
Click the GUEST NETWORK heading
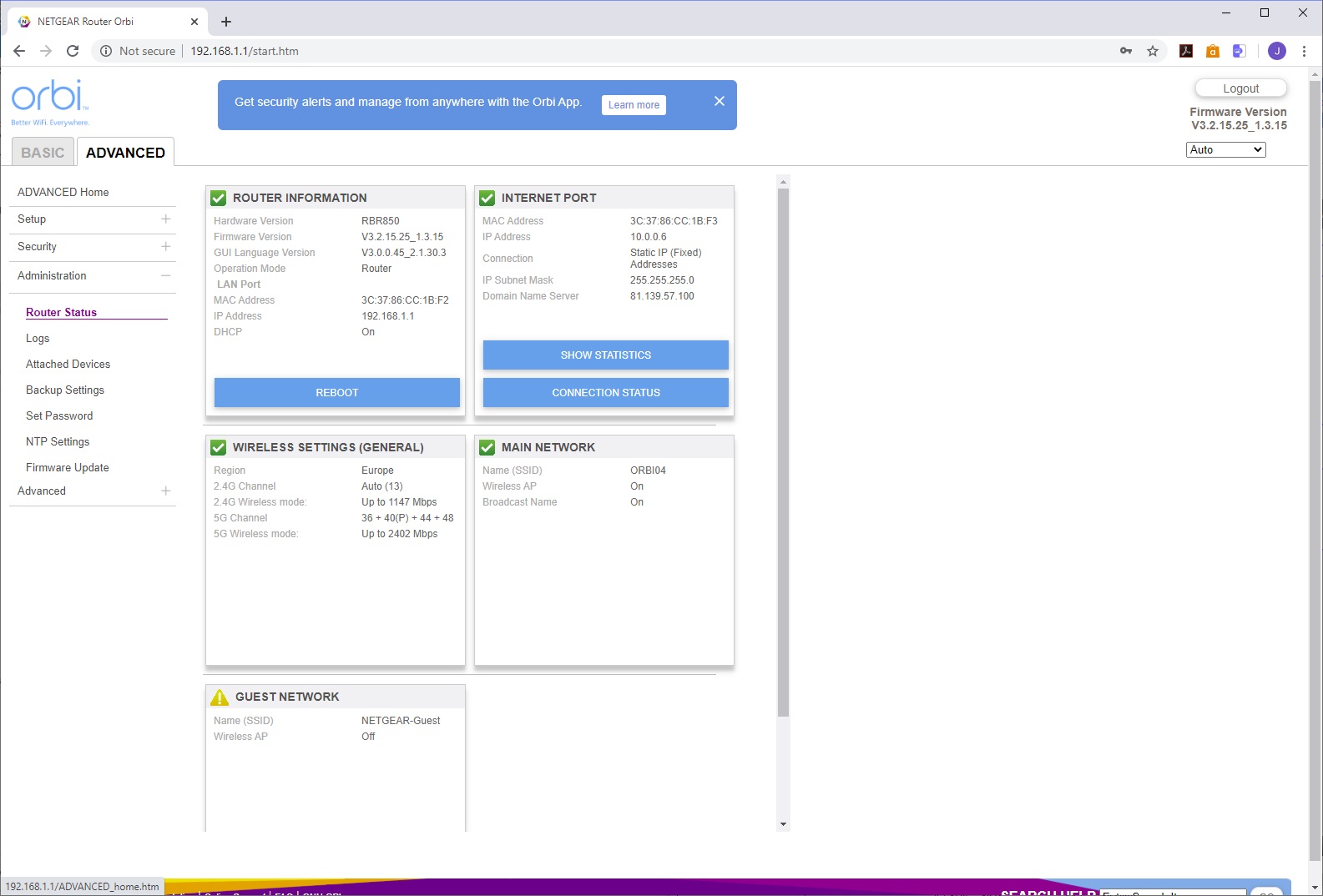tap(287, 697)
